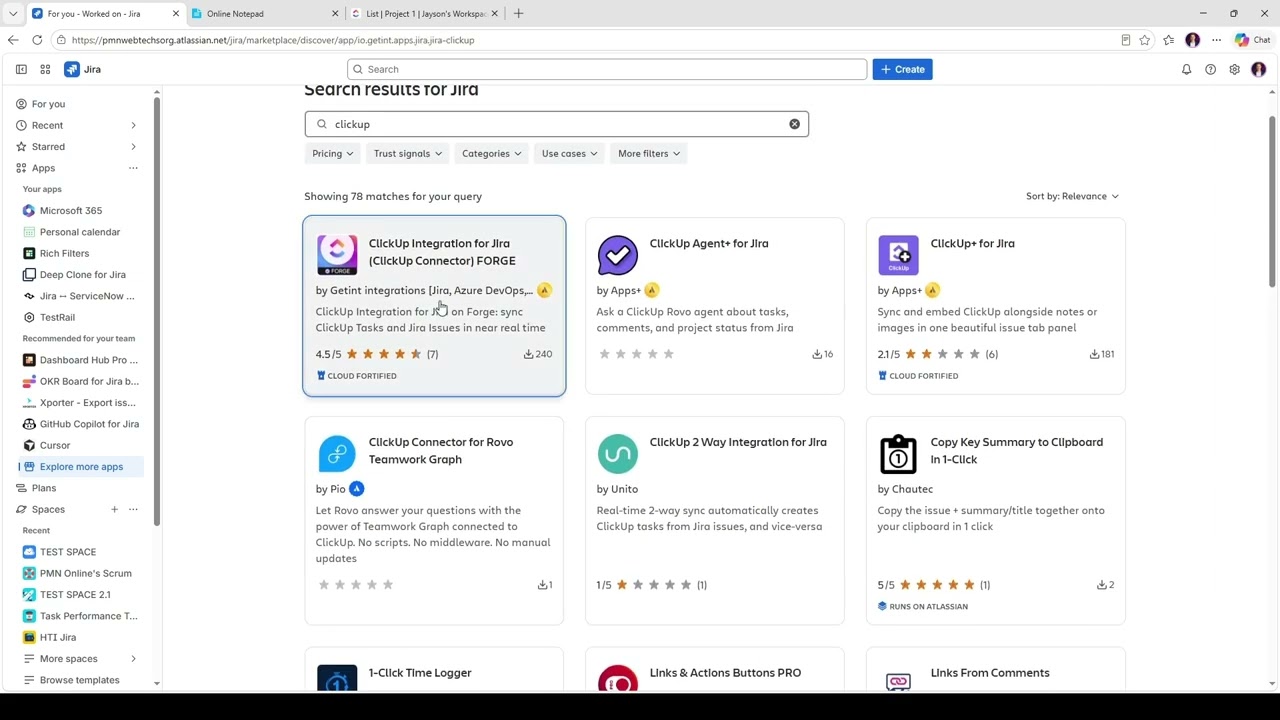
Task: Open the More filters dropdown
Action: pos(648,154)
